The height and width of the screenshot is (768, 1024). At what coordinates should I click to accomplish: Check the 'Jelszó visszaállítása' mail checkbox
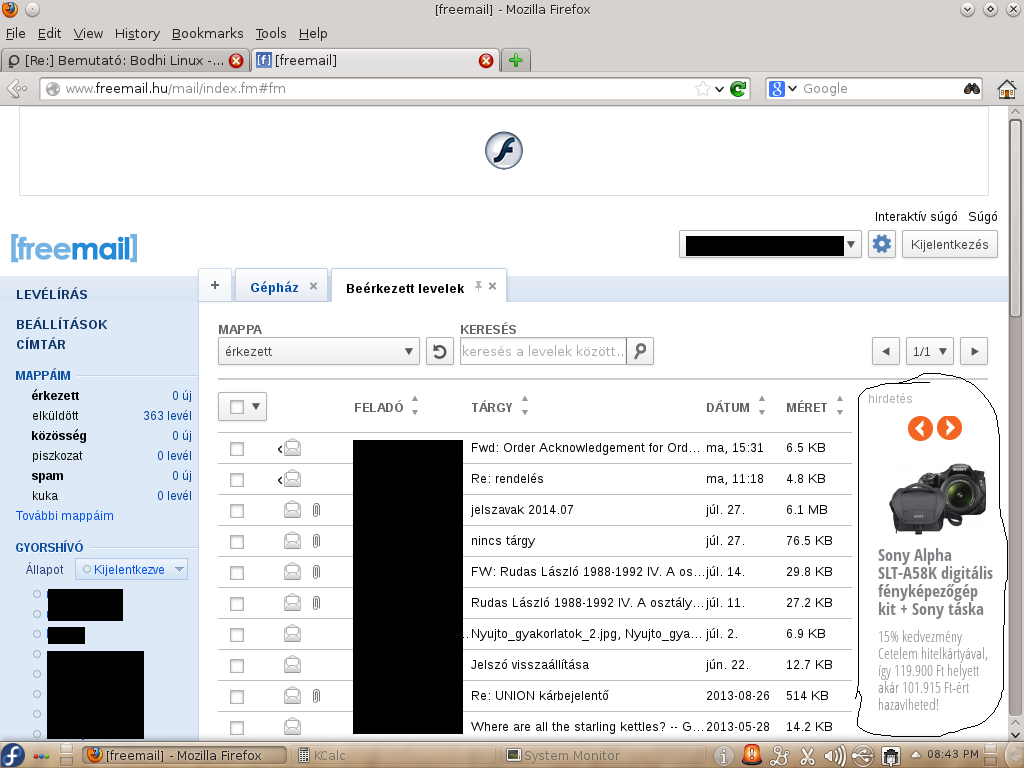(x=237, y=665)
